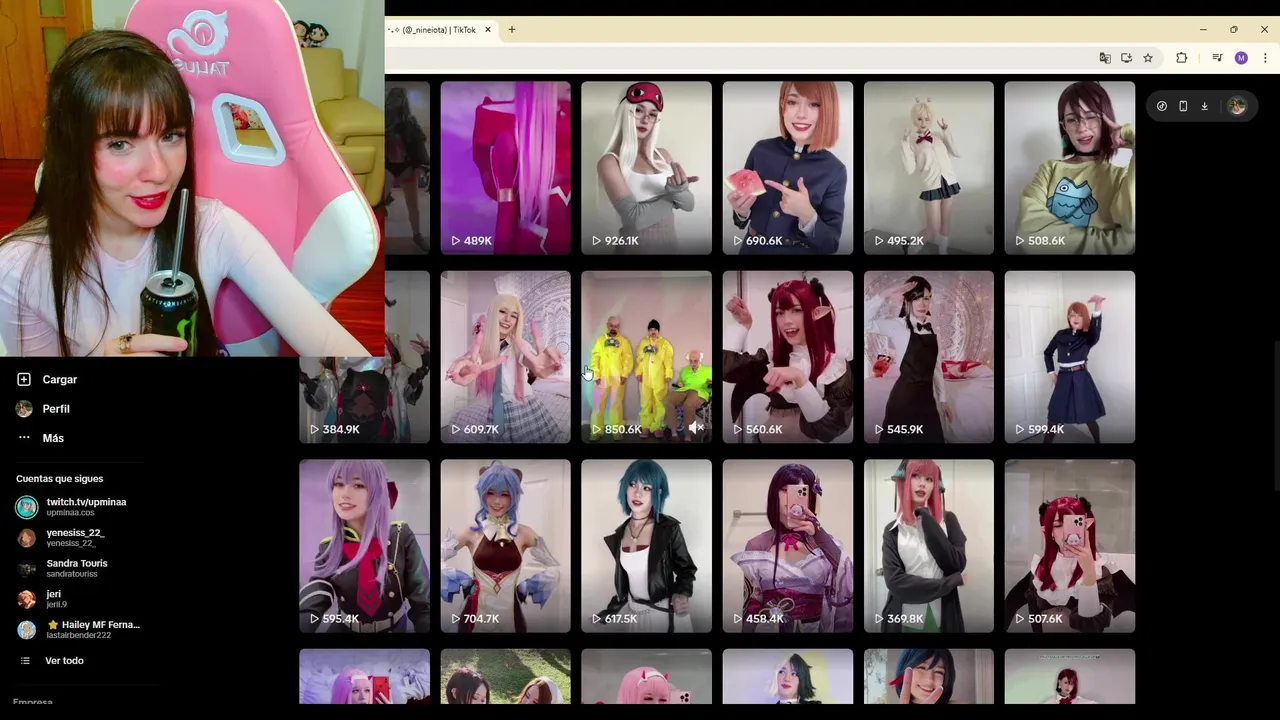Image resolution: width=1280 pixels, height=720 pixels.
Task: Click the Cargar label in sidebar
Action: (x=60, y=380)
